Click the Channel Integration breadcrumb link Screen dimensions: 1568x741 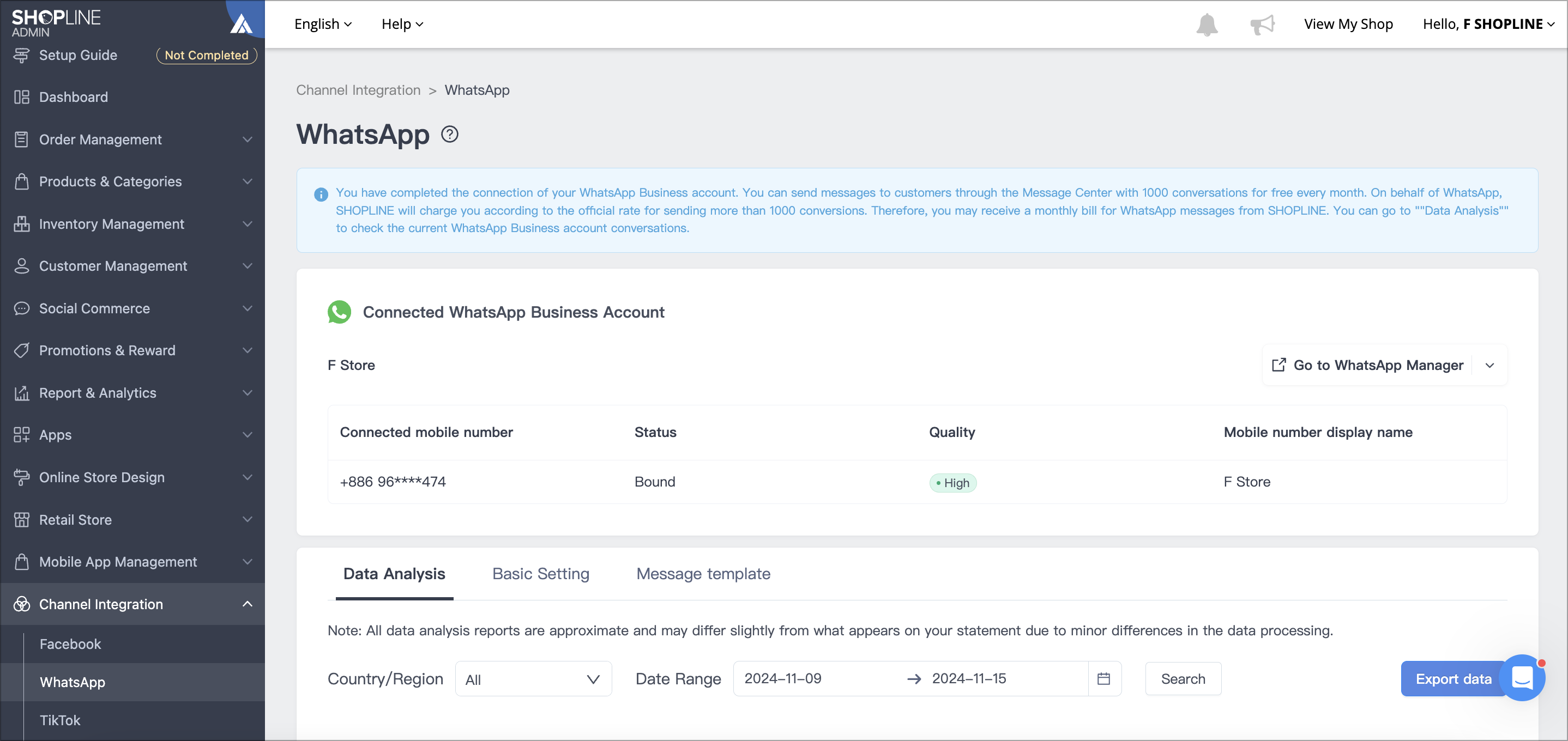tap(358, 90)
